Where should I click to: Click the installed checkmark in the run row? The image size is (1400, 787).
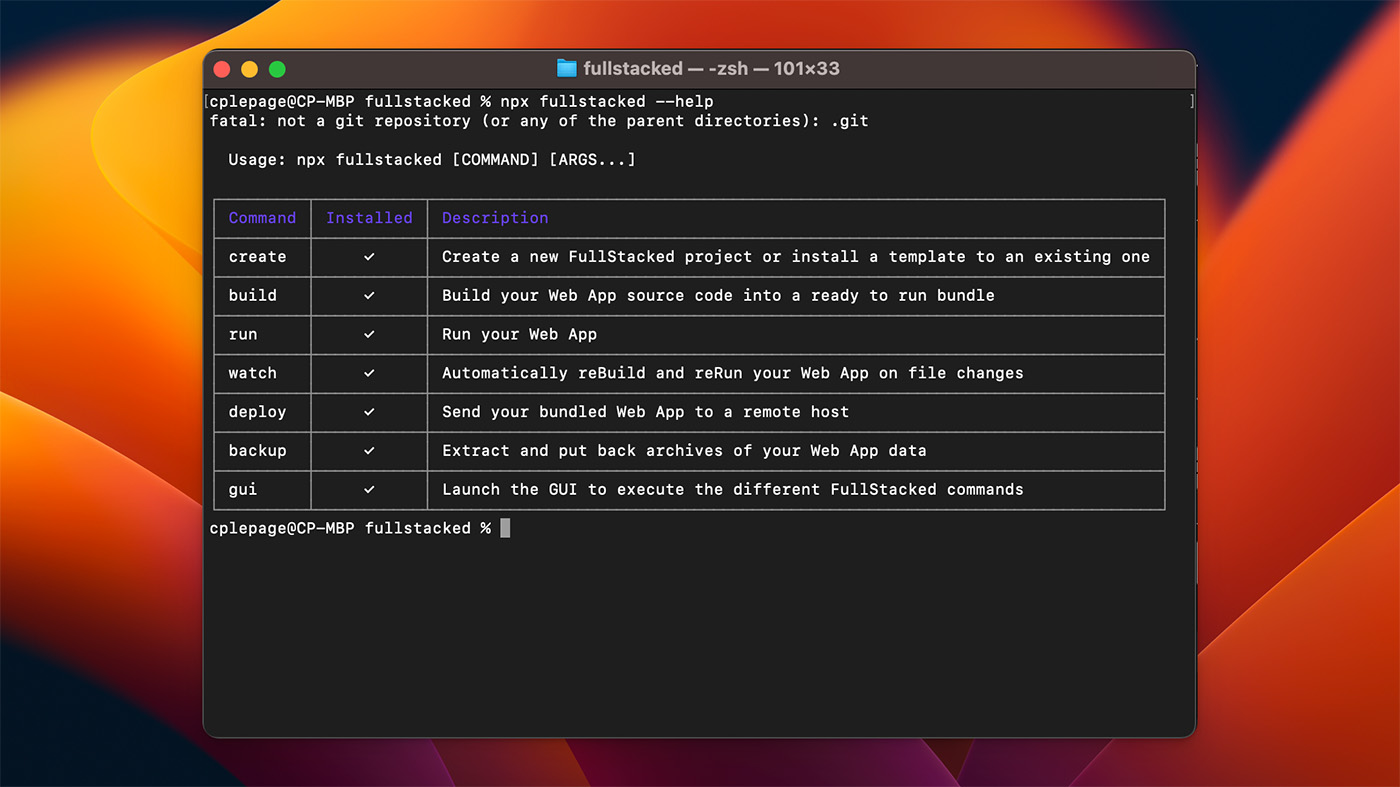tap(369, 334)
